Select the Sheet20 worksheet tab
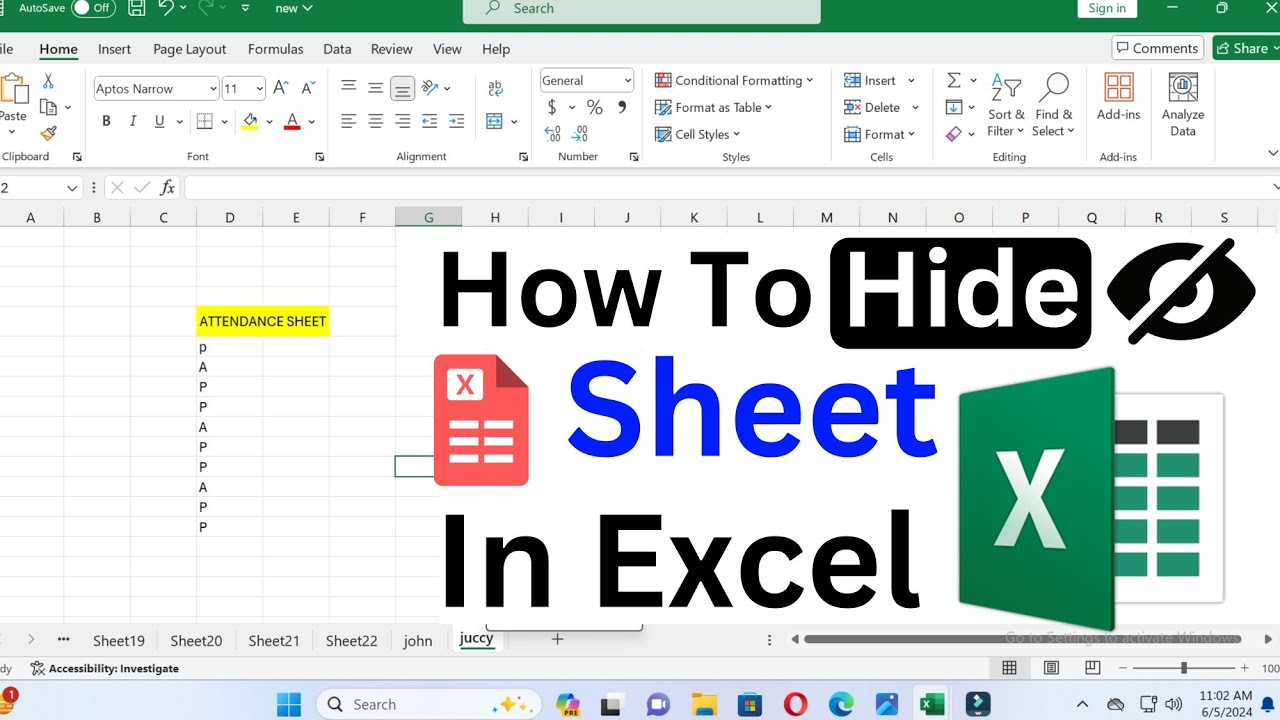 click(x=196, y=641)
